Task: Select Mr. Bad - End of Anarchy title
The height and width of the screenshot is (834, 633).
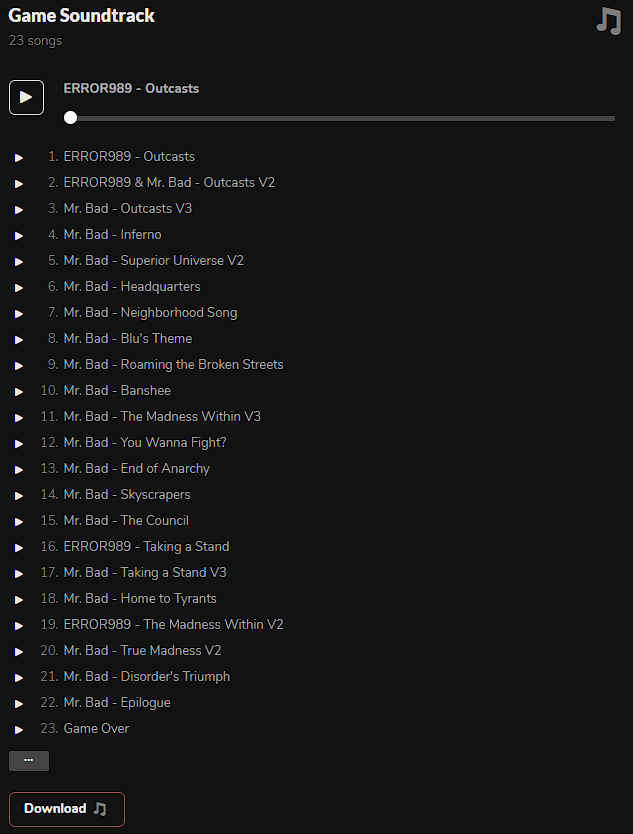Action: coord(137,469)
